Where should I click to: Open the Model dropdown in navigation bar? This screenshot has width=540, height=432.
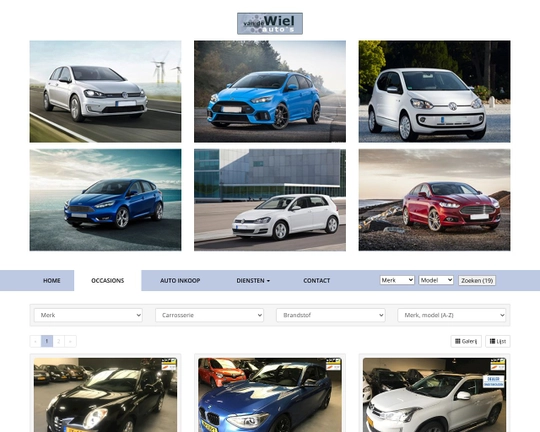point(436,280)
